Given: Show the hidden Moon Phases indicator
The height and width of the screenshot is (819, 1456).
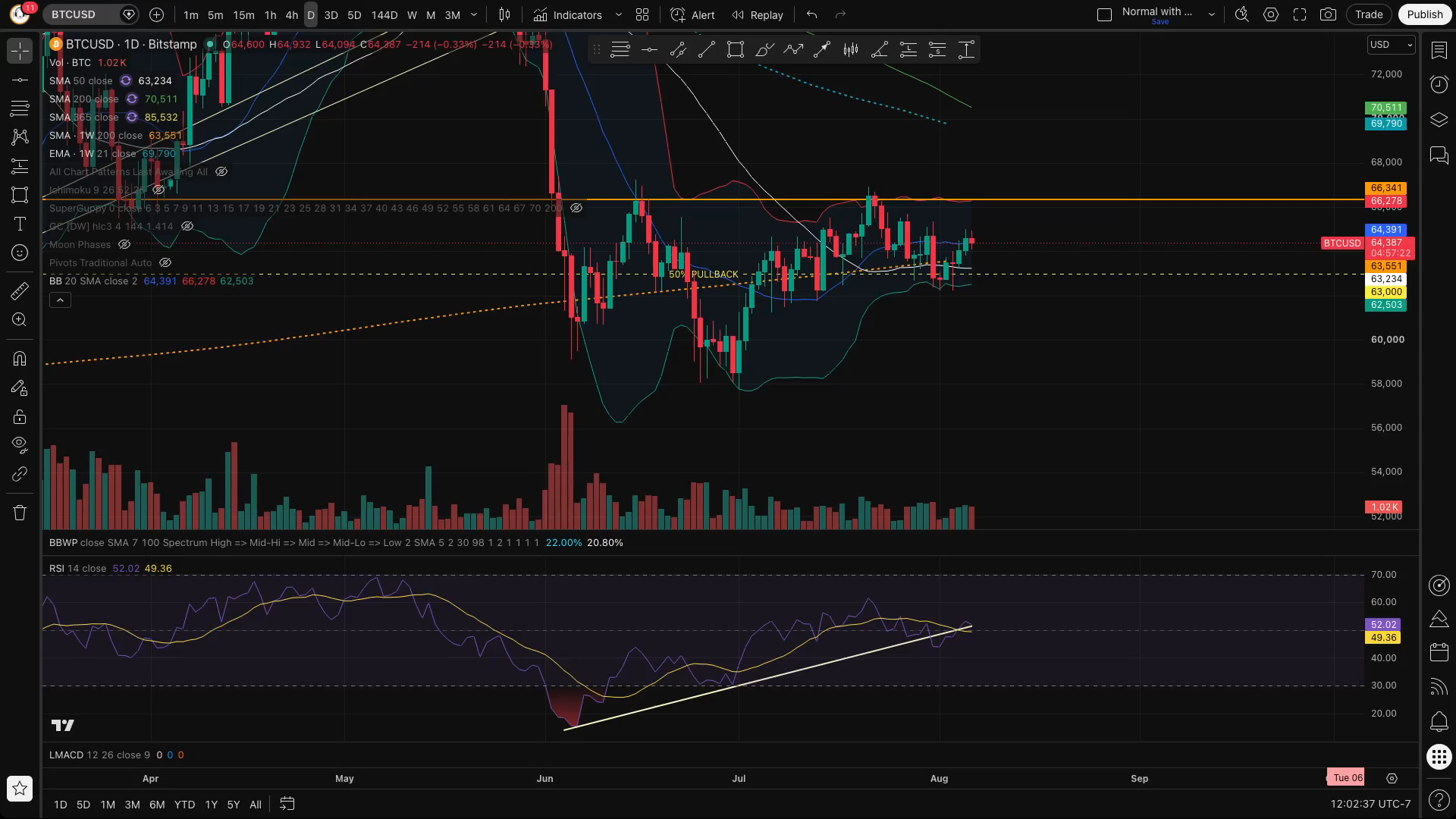Looking at the screenshot, I should click(x=124, y=244).
